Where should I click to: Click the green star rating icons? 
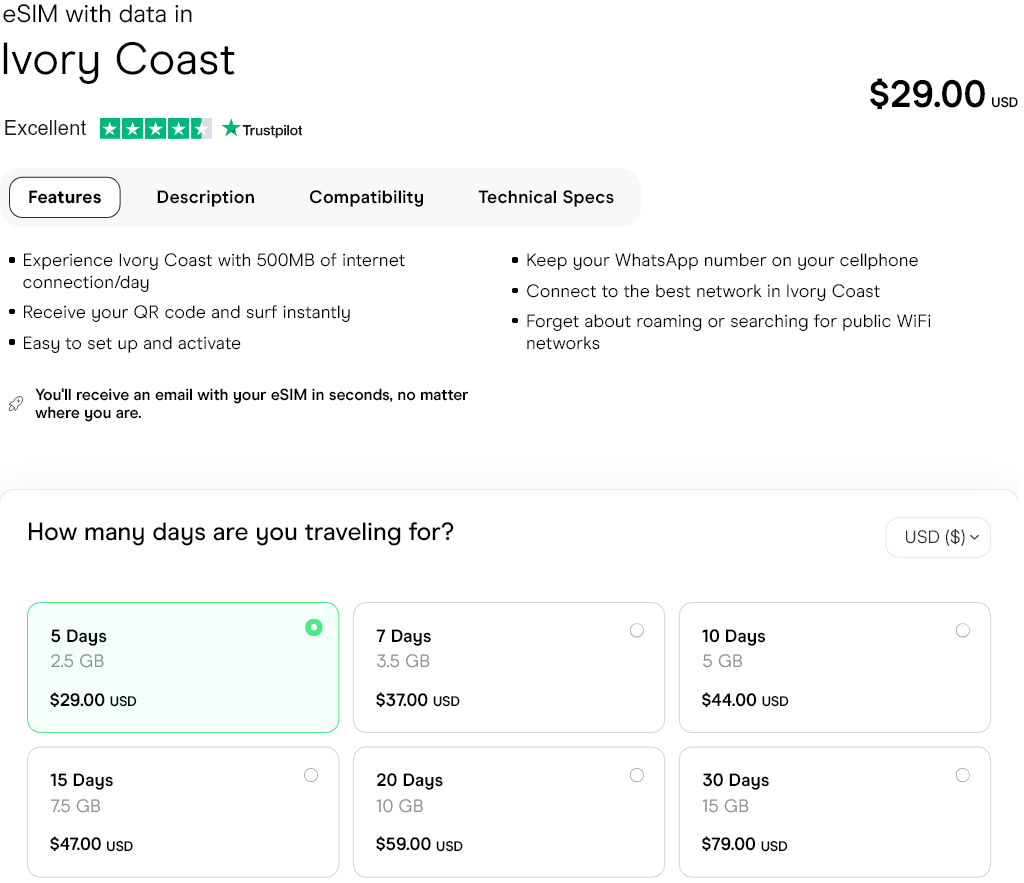pos(155,129)
